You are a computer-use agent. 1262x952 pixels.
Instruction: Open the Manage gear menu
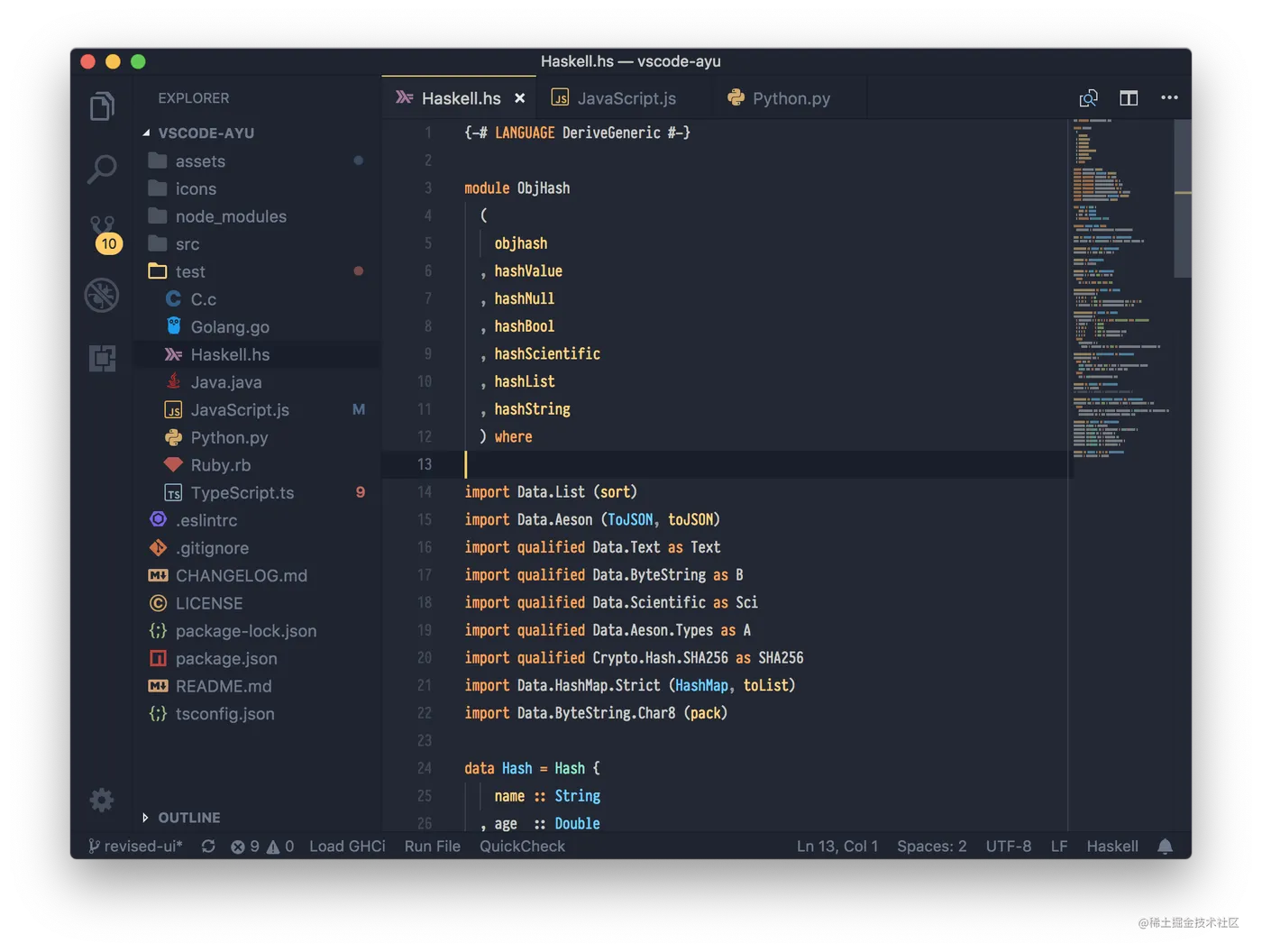[102, 800]
